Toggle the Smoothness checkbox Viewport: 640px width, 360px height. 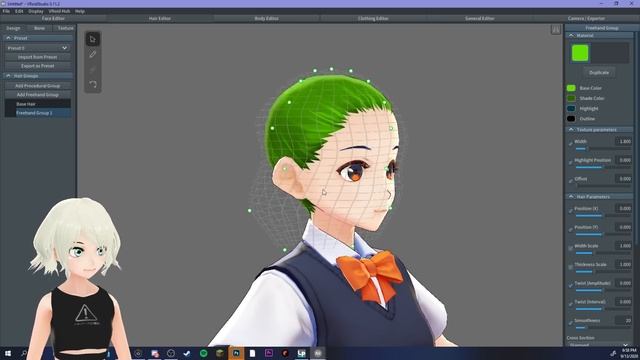click(571, 322)
